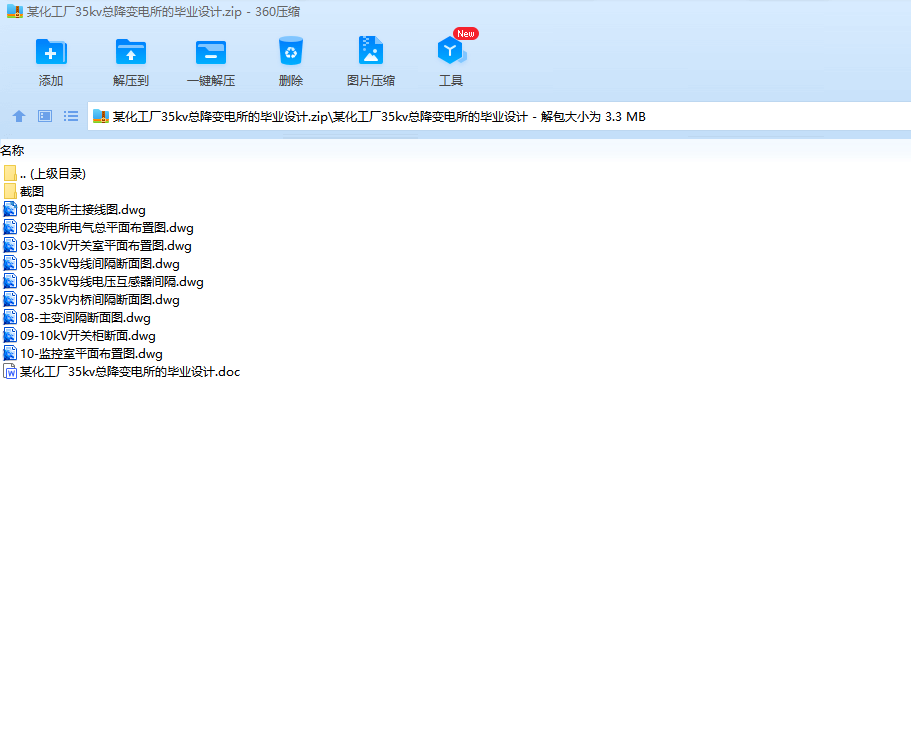This screenshot has height=731, width=911.
Task: Open the 工具 (Tools) hexagon icon
Action: [451, 51]
